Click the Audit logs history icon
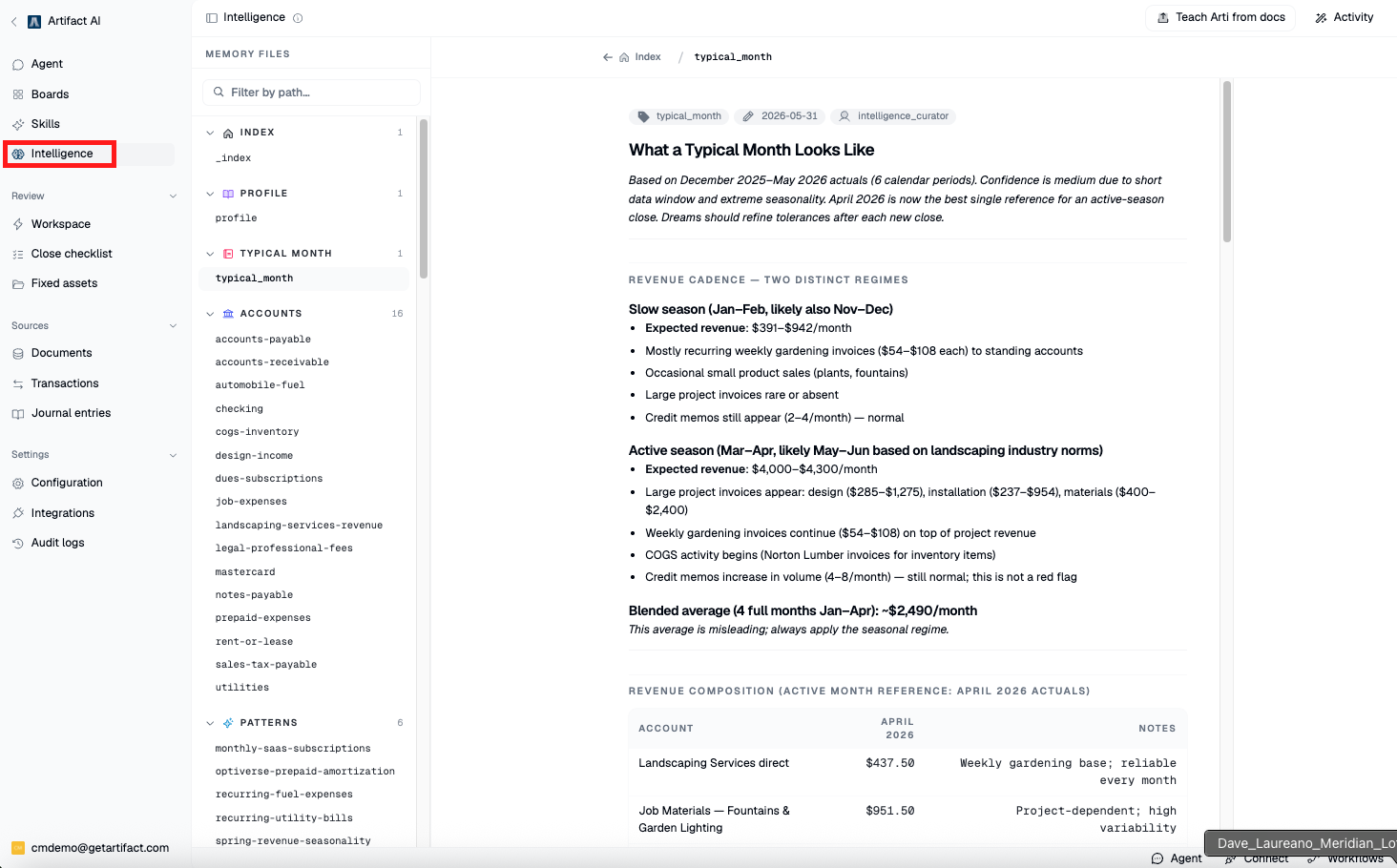 coord(18,543)
